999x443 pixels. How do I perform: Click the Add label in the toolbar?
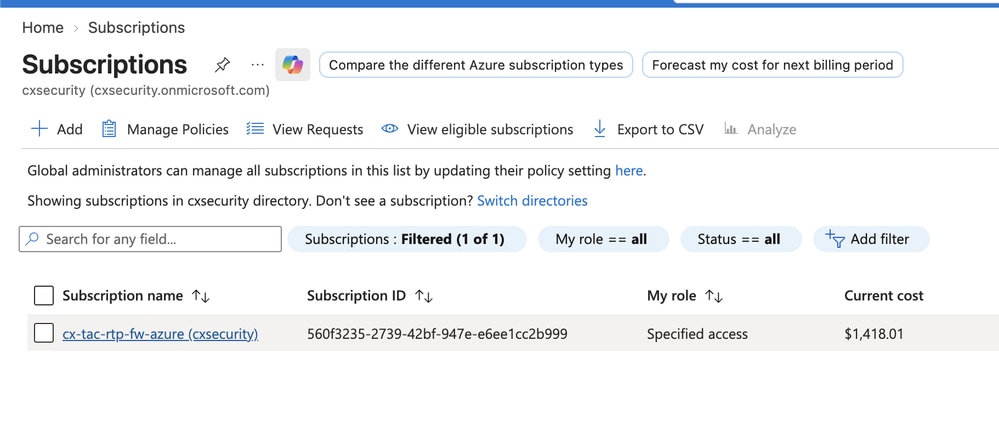pyautogui.click(x=69, y=129)
